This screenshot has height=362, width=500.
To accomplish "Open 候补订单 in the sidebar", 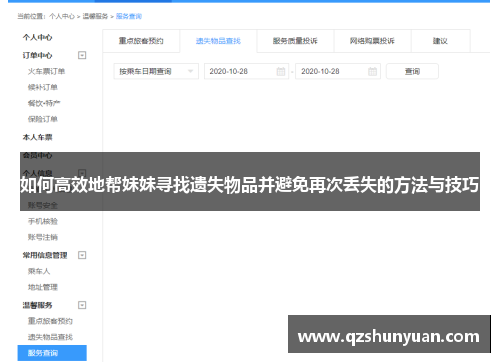I will (x=43, y=87).
